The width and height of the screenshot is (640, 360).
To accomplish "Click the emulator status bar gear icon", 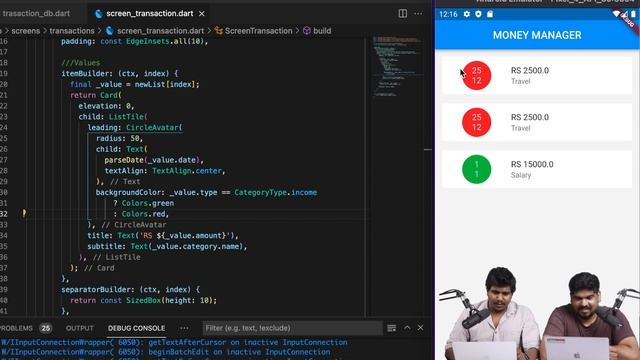I will [467, 14].
